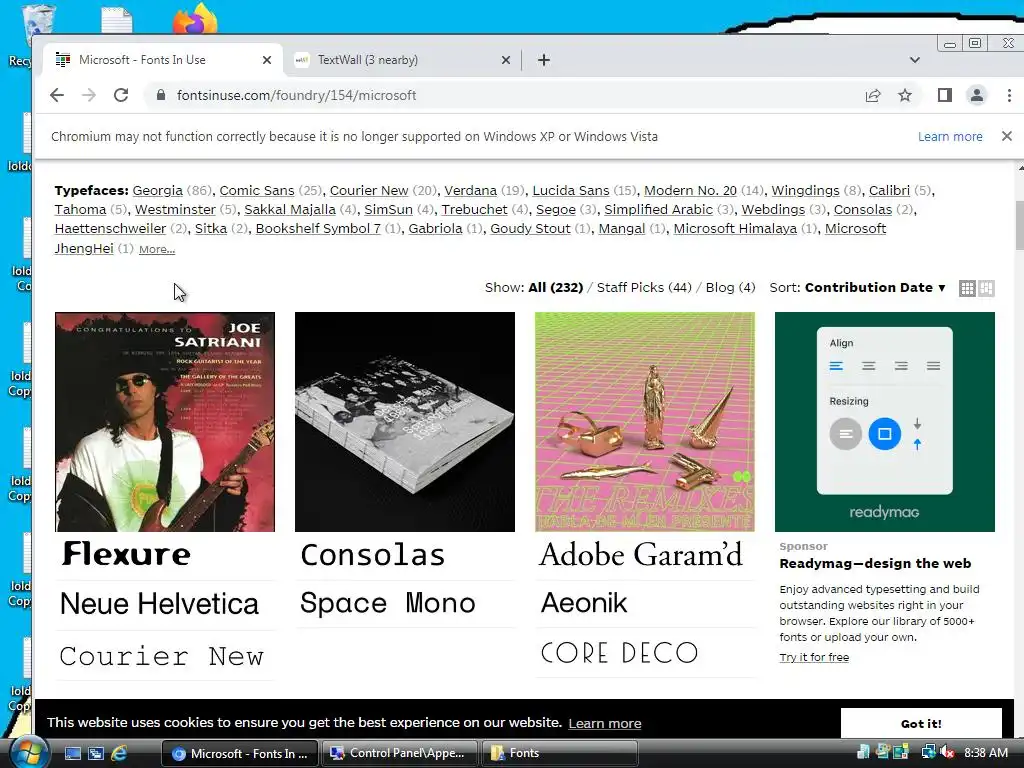Filter by Blog (4)
Screen dimensions: 1024x768
(x=730, y=288)
